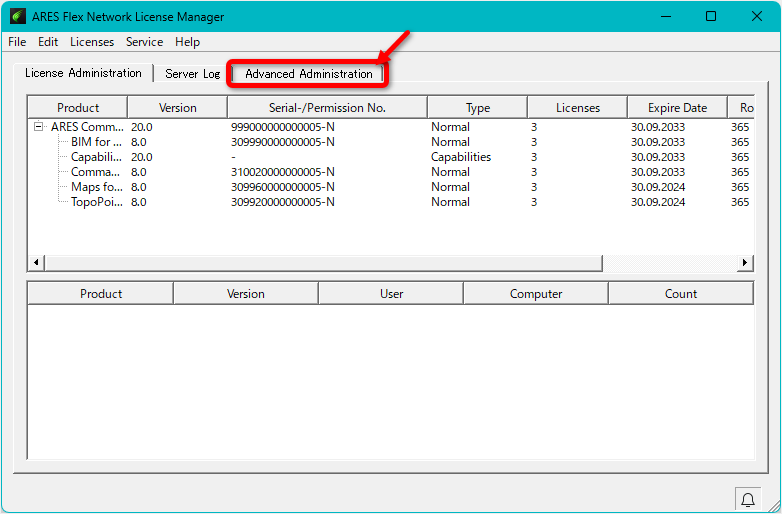Screen dimensions: 782x514
Task: Click serial 309990000000005-N
Action: tap(282, 142)
